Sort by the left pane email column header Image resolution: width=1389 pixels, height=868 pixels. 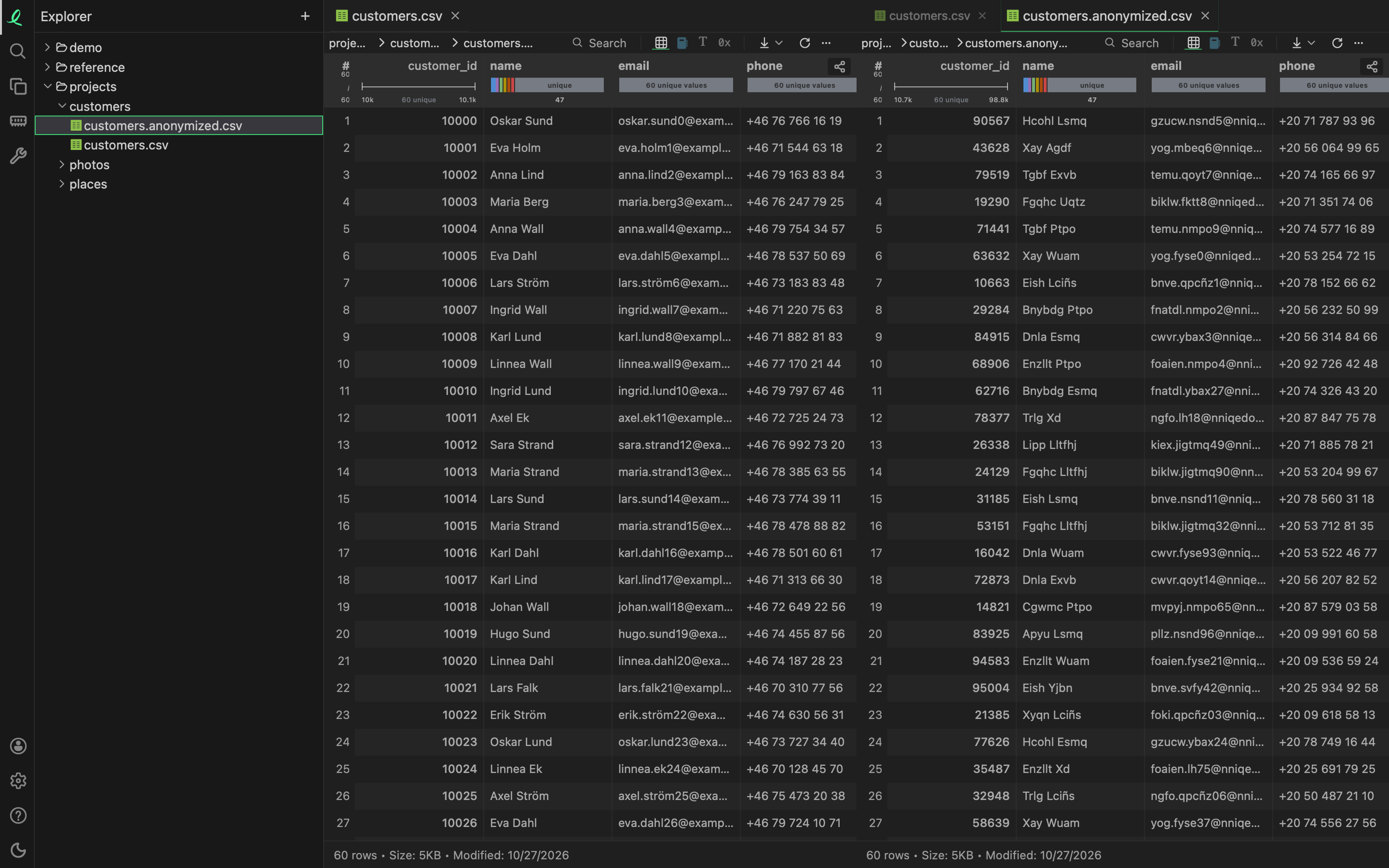[x=634, y=66]
